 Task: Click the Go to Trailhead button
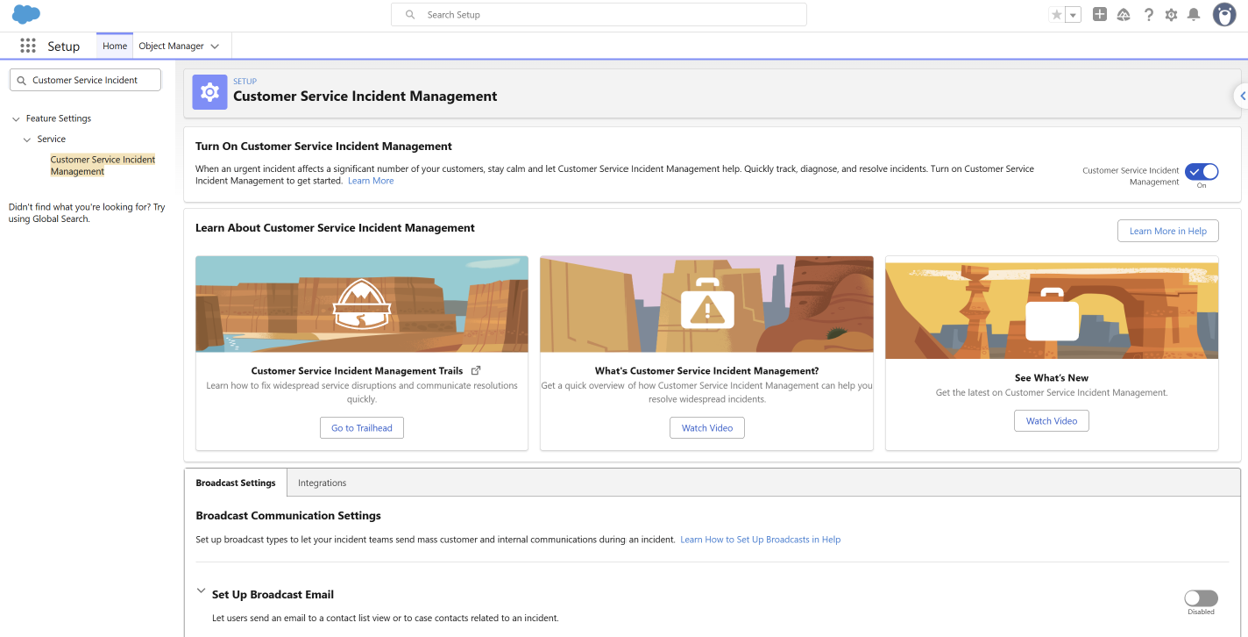tap(362, 428)
